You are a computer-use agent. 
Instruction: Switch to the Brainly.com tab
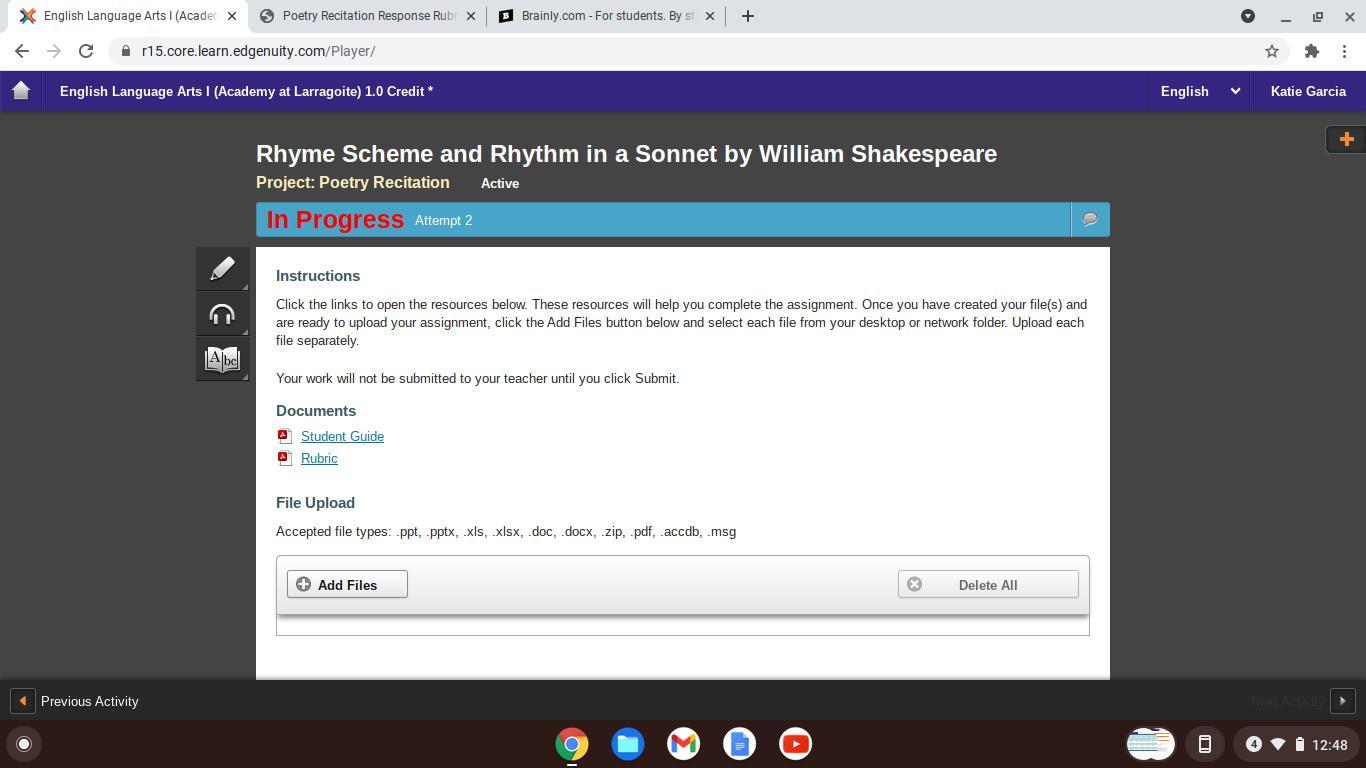tap(607, 16)
